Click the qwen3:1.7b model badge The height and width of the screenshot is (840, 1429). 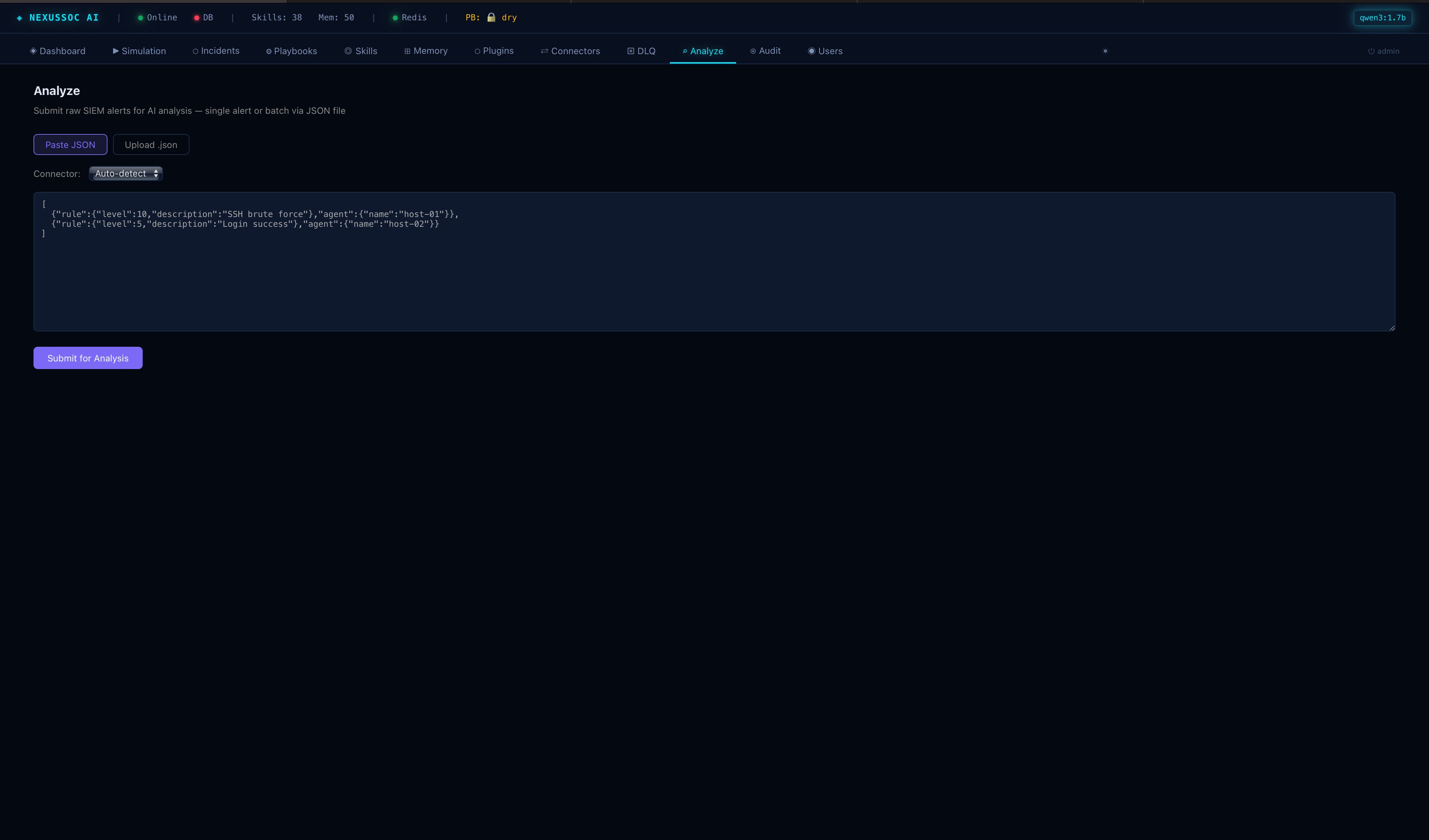pos(1382,17)
